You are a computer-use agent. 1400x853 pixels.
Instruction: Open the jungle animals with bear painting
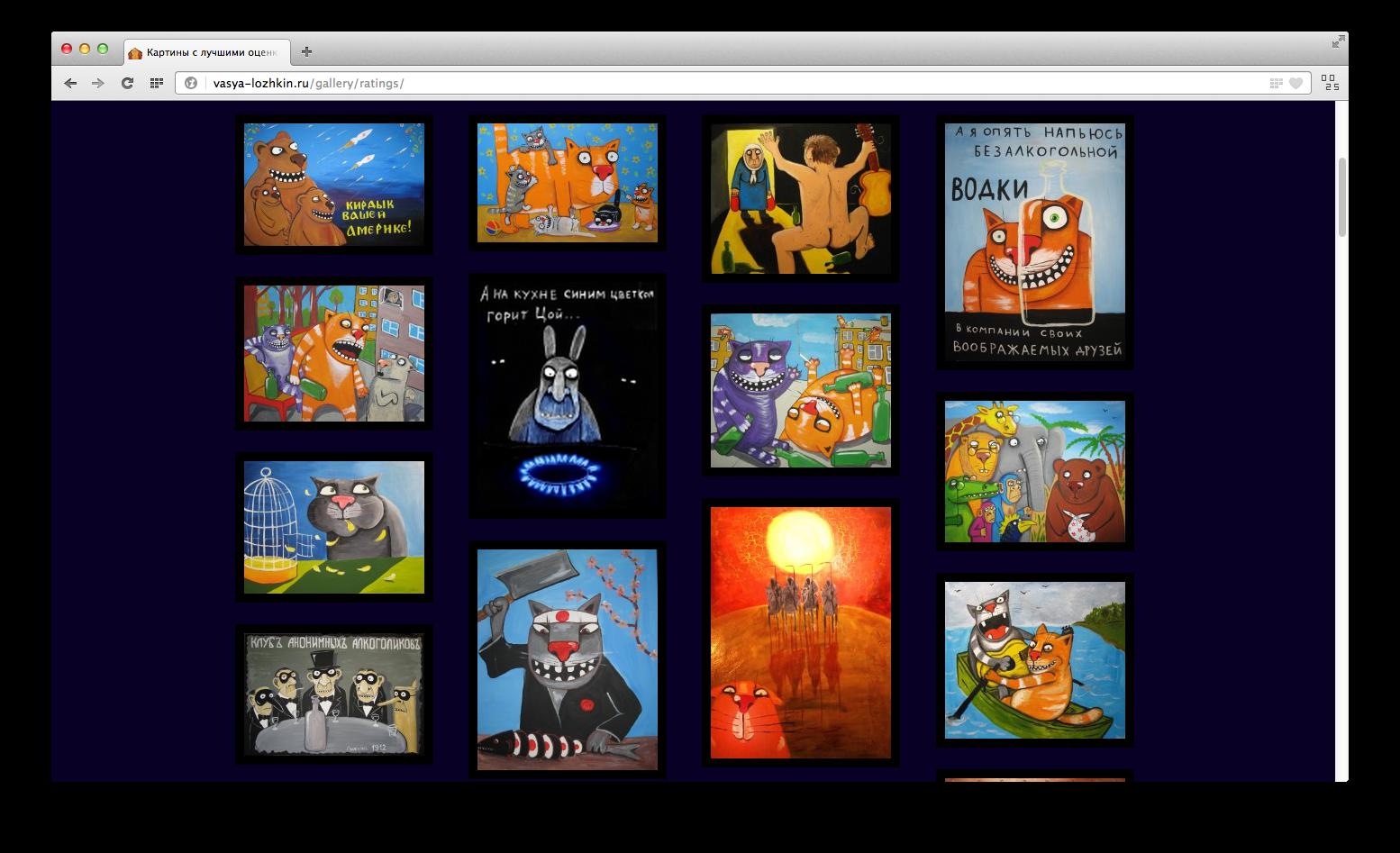click(1035, 471)
